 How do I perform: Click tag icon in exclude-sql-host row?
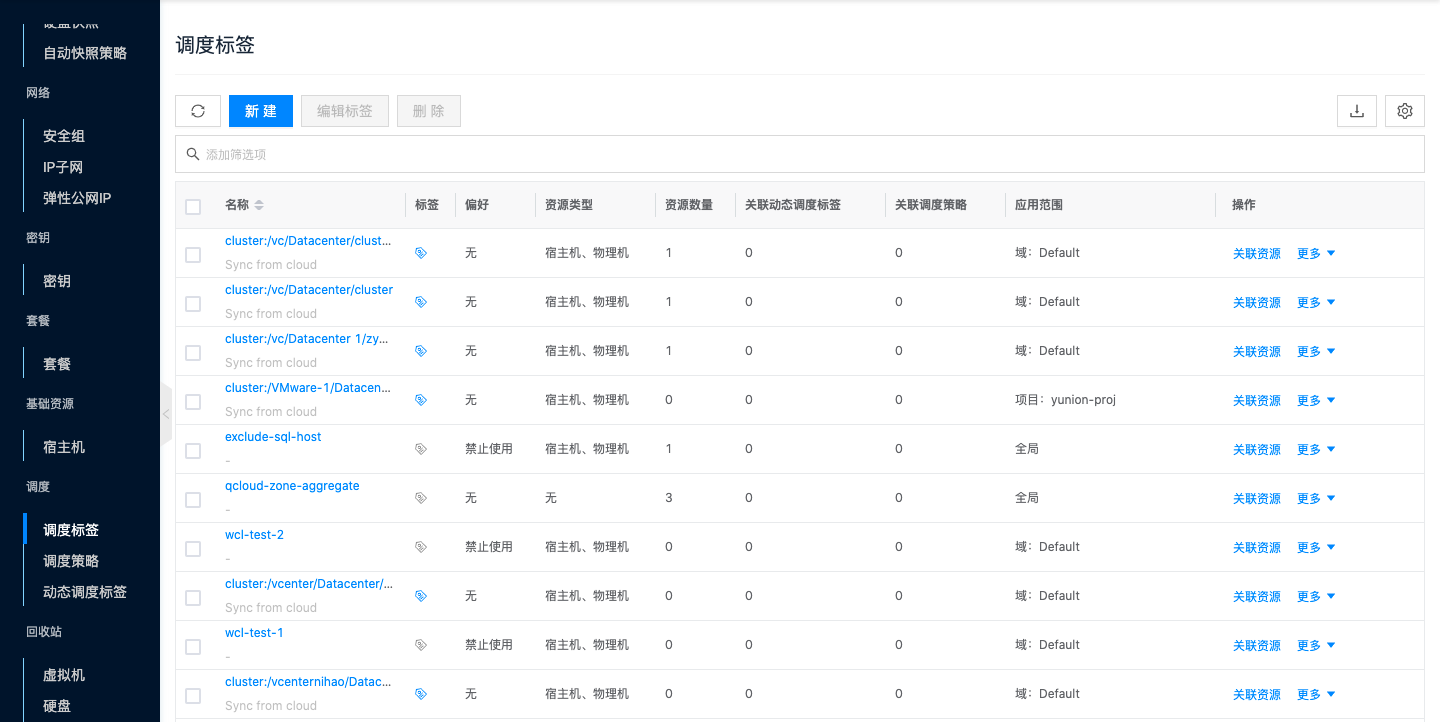click(421, 449)
